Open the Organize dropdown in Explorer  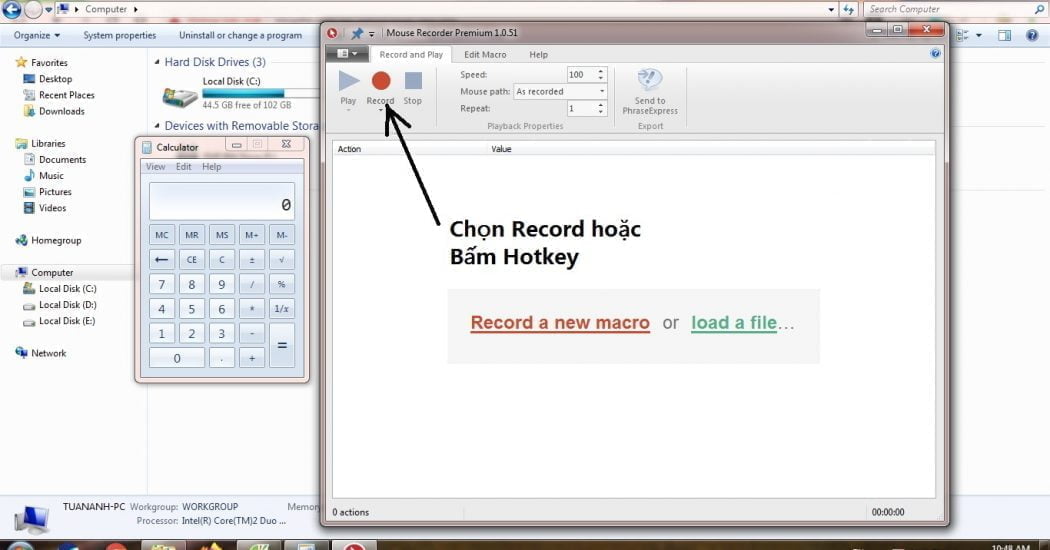point(37,36)
